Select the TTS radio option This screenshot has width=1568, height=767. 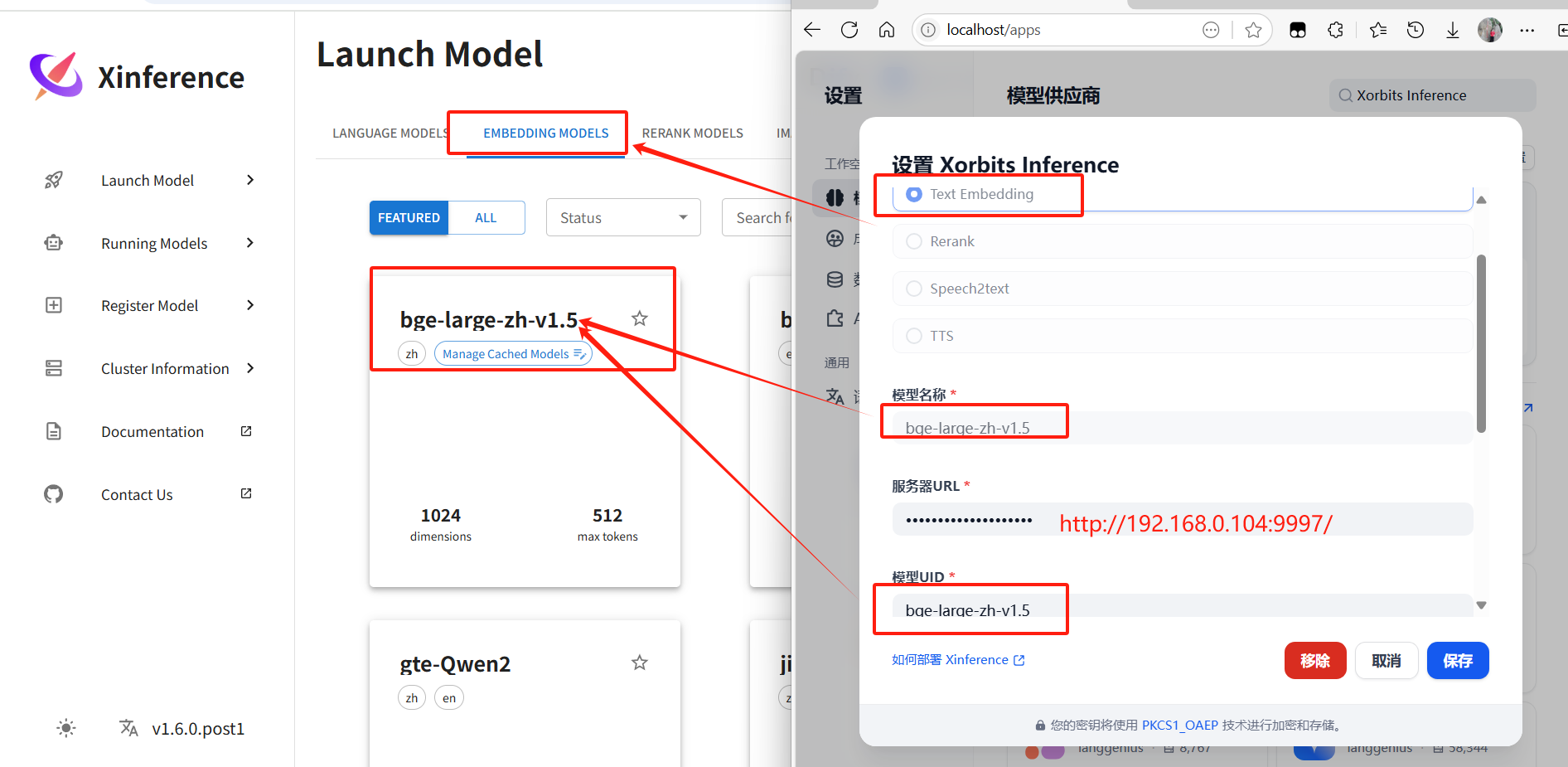[914, 336]
